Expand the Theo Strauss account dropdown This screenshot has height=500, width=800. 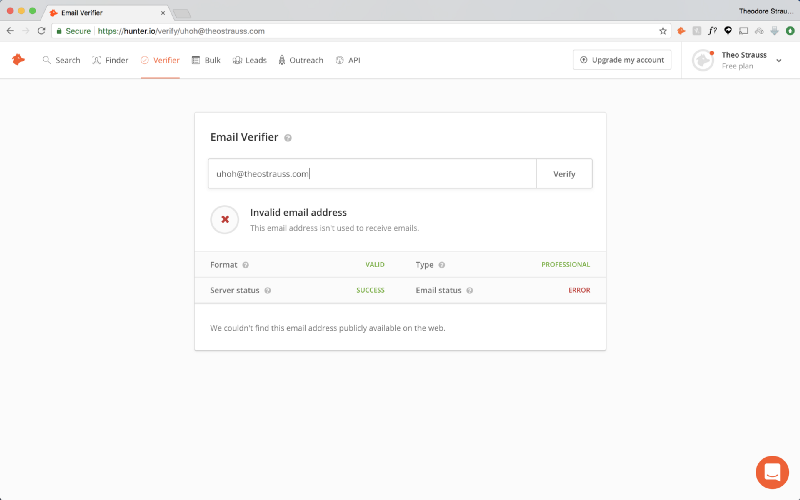point(778,61)
